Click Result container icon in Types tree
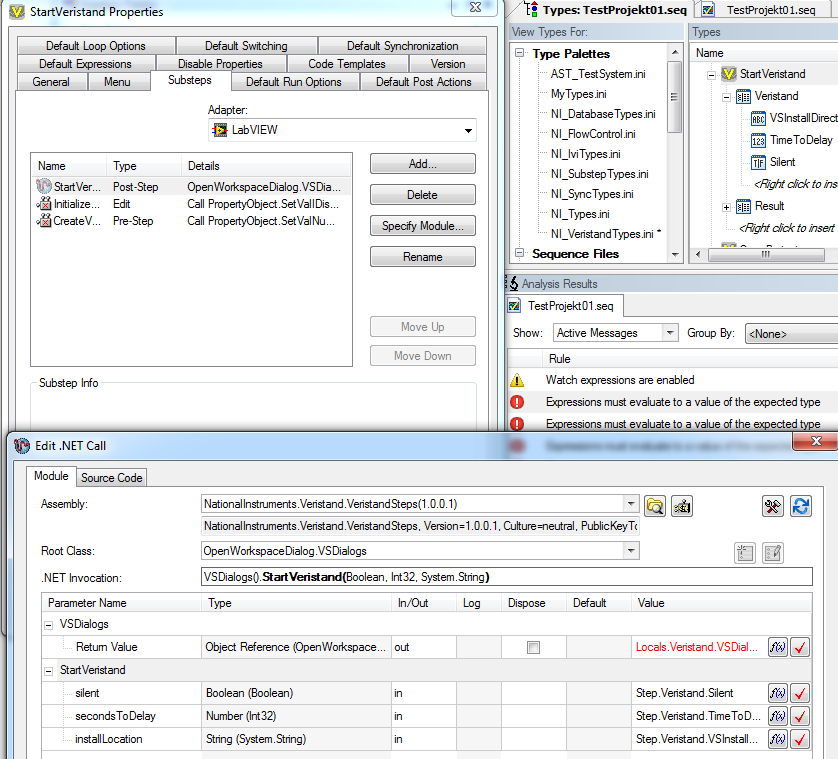 coord(743,206)
